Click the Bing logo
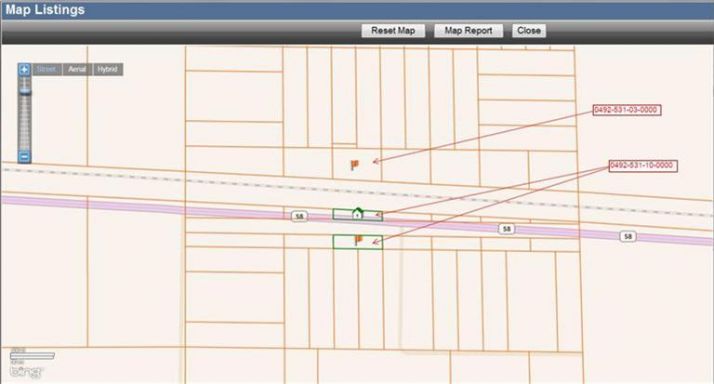 click(x=26, y=372)
